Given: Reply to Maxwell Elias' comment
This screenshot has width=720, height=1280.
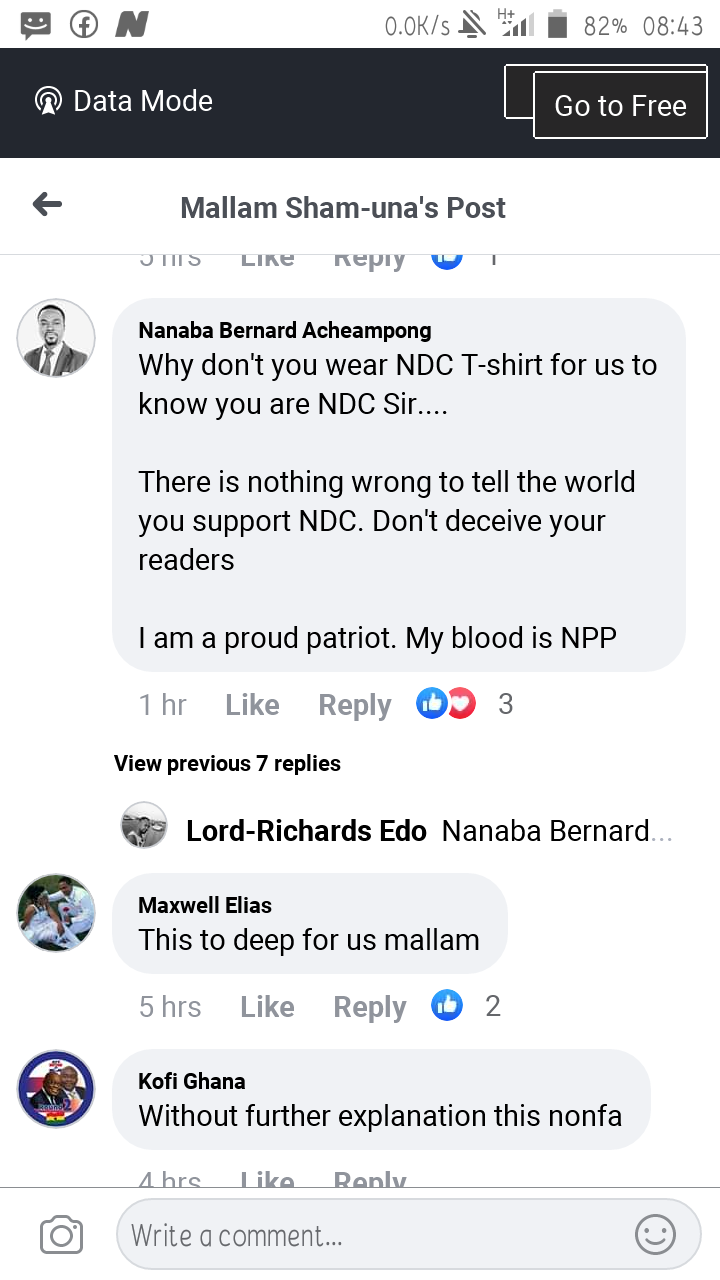Looking at the screenshot, I should tap(370, 1007).
